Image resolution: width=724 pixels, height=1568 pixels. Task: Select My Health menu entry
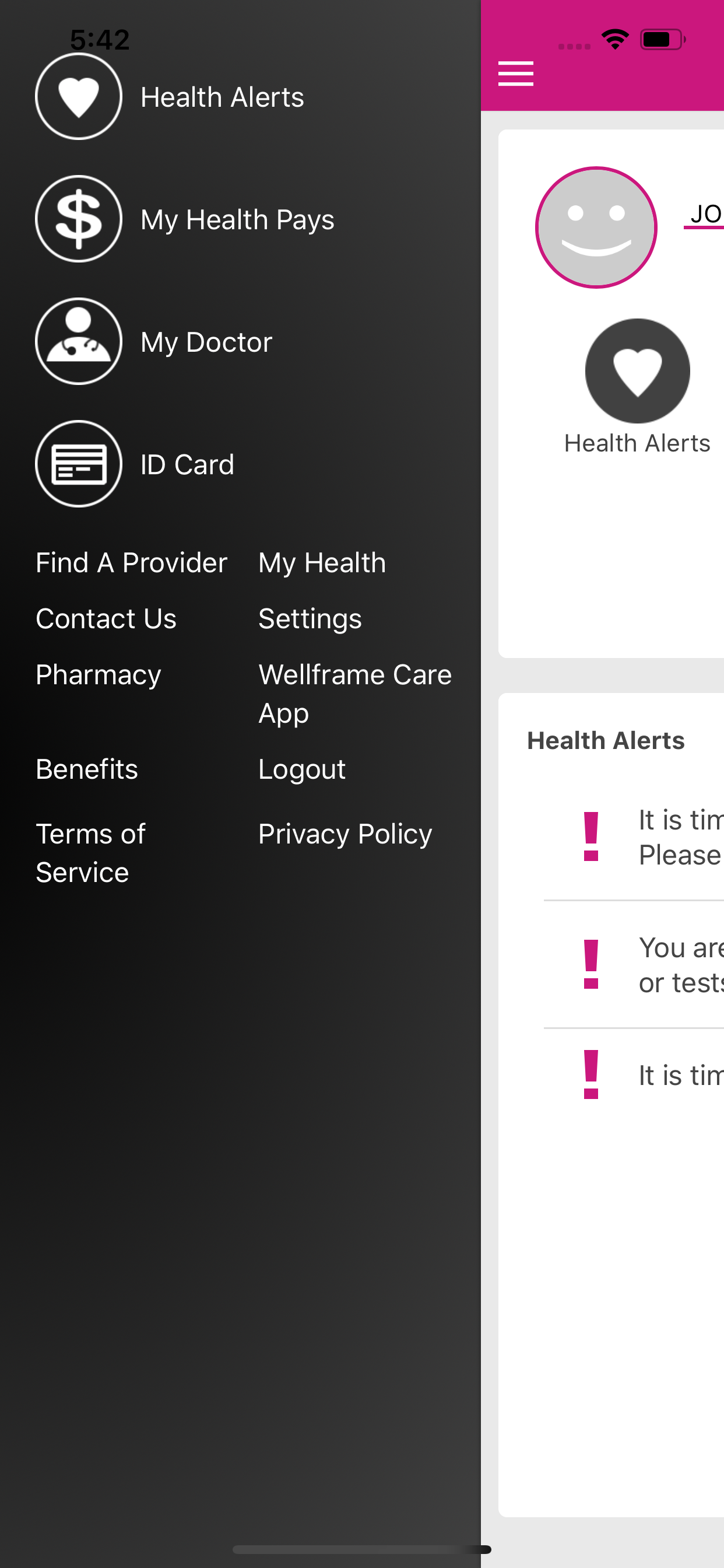pyautogui.click(x=322, y=562)
